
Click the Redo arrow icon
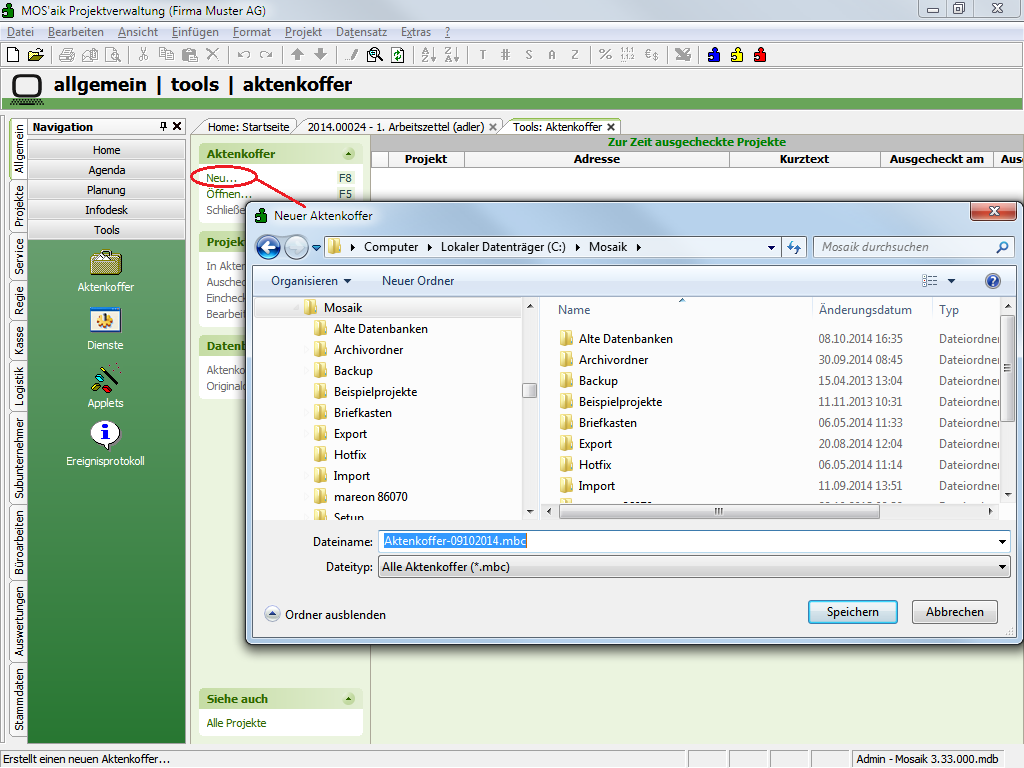266,55
